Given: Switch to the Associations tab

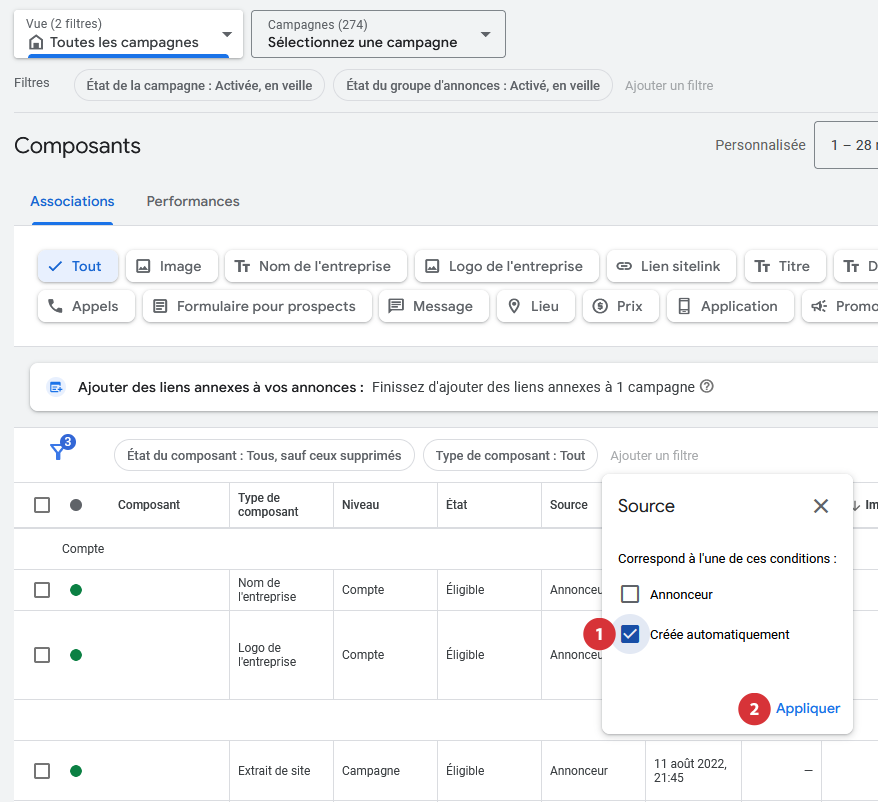Looking at the screenshot, I should tap(72, 201).
